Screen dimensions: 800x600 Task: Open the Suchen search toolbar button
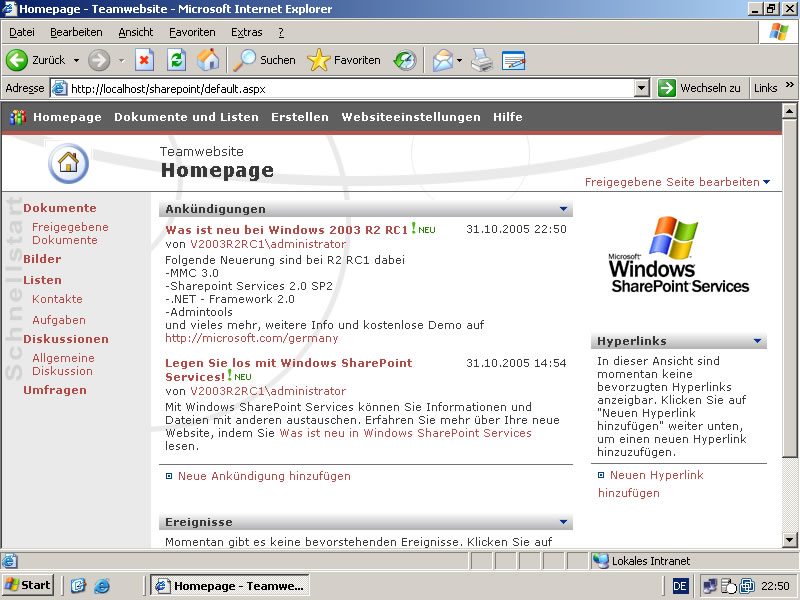(264, 60)
